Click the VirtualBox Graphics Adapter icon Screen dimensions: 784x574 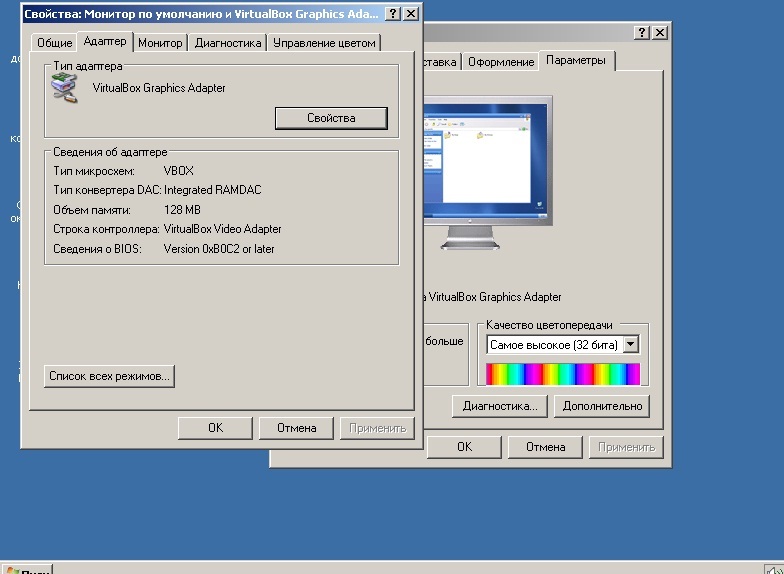tap(64, 88)
